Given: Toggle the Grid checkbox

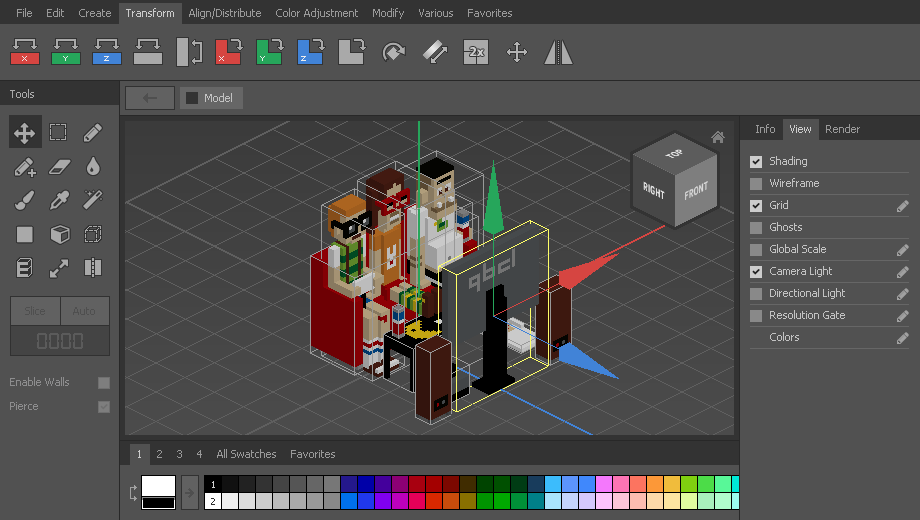Looking at the screenshot, I should [x=756, y=205].
